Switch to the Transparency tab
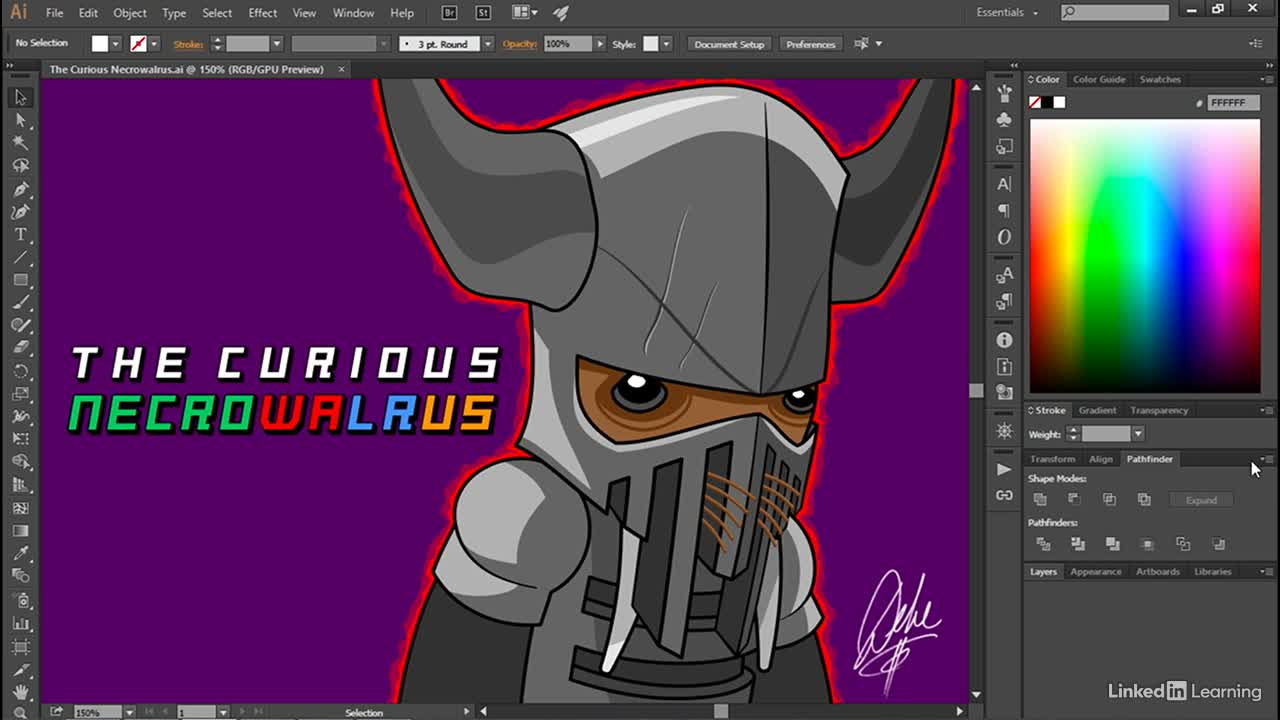The image size is (1280, 720). click(1159, 410)
